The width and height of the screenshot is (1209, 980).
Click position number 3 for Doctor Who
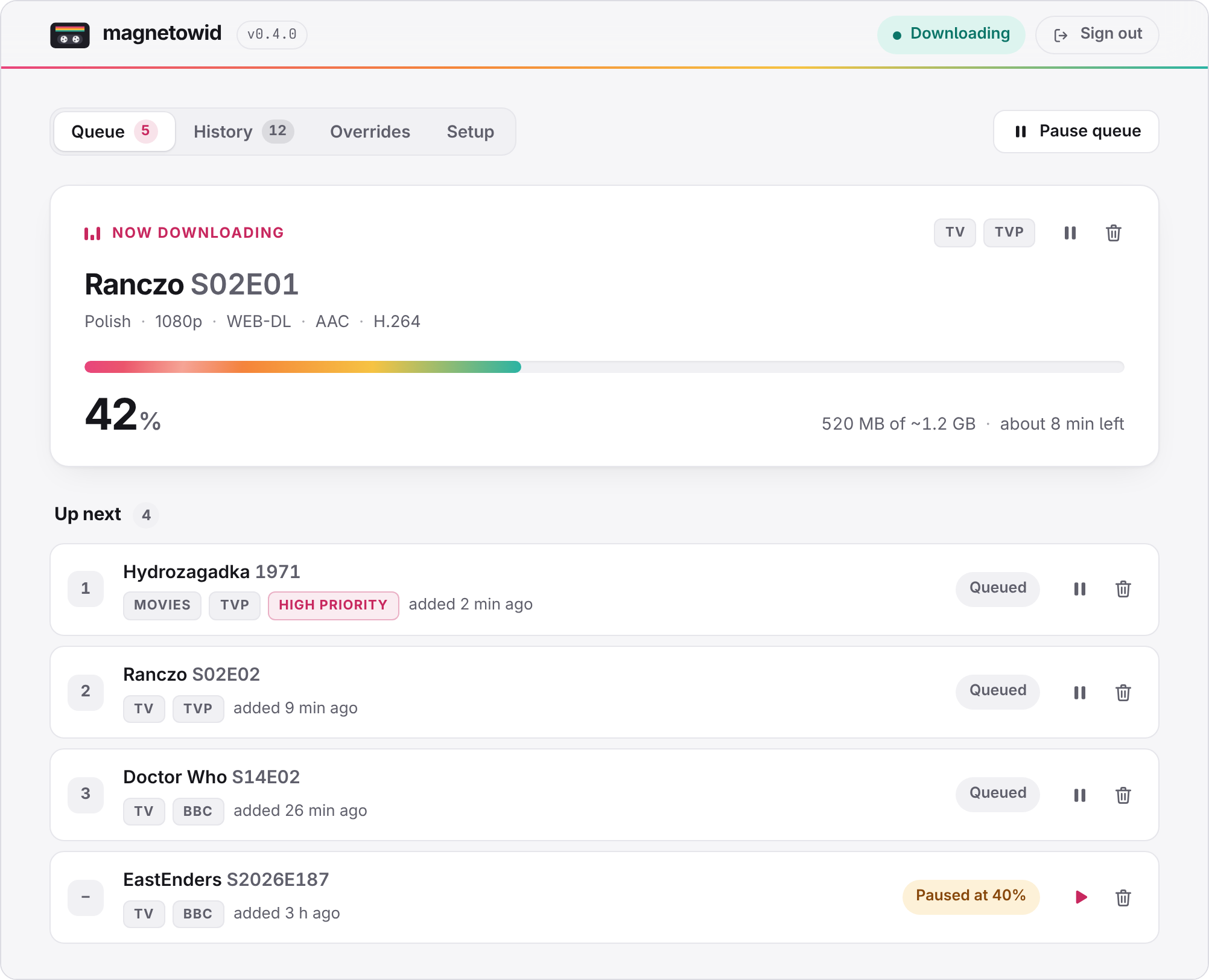click(x=86, y=794)
